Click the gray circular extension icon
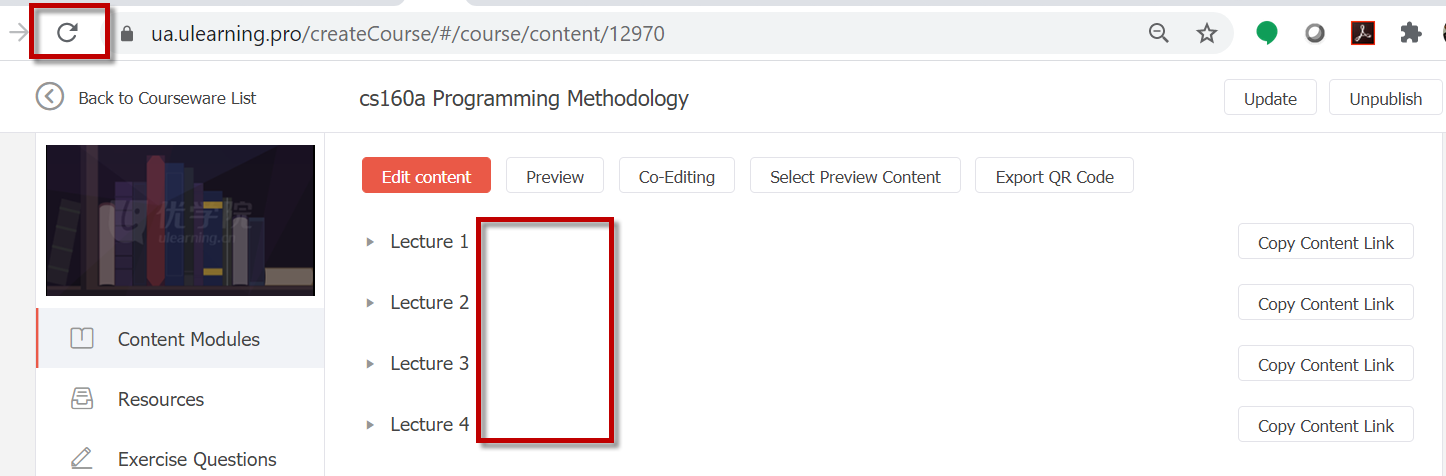The image size is (1446, 476). [x=1315, y=33]
